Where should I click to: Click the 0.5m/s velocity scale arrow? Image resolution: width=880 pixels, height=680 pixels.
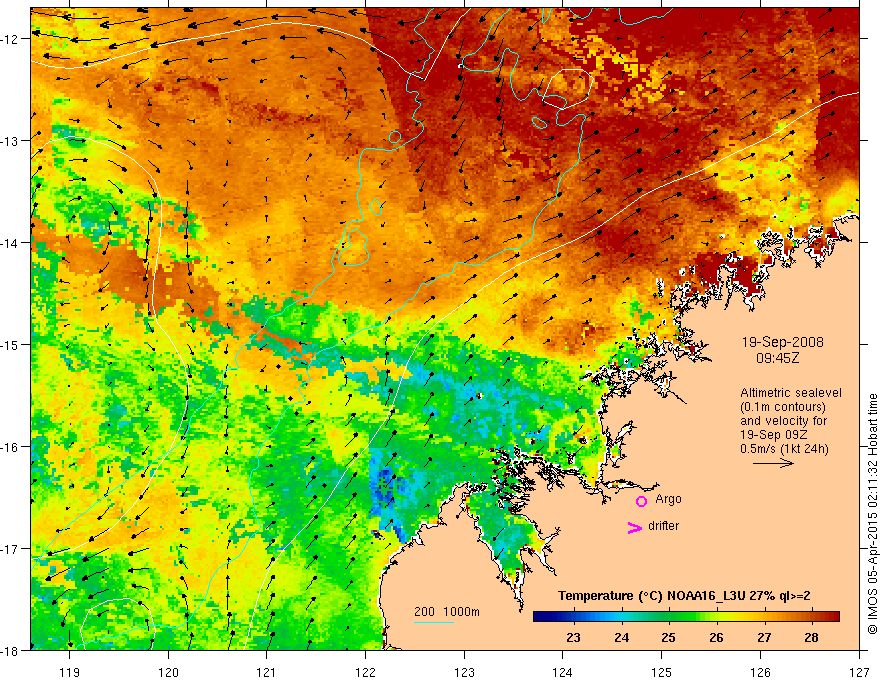773,463
